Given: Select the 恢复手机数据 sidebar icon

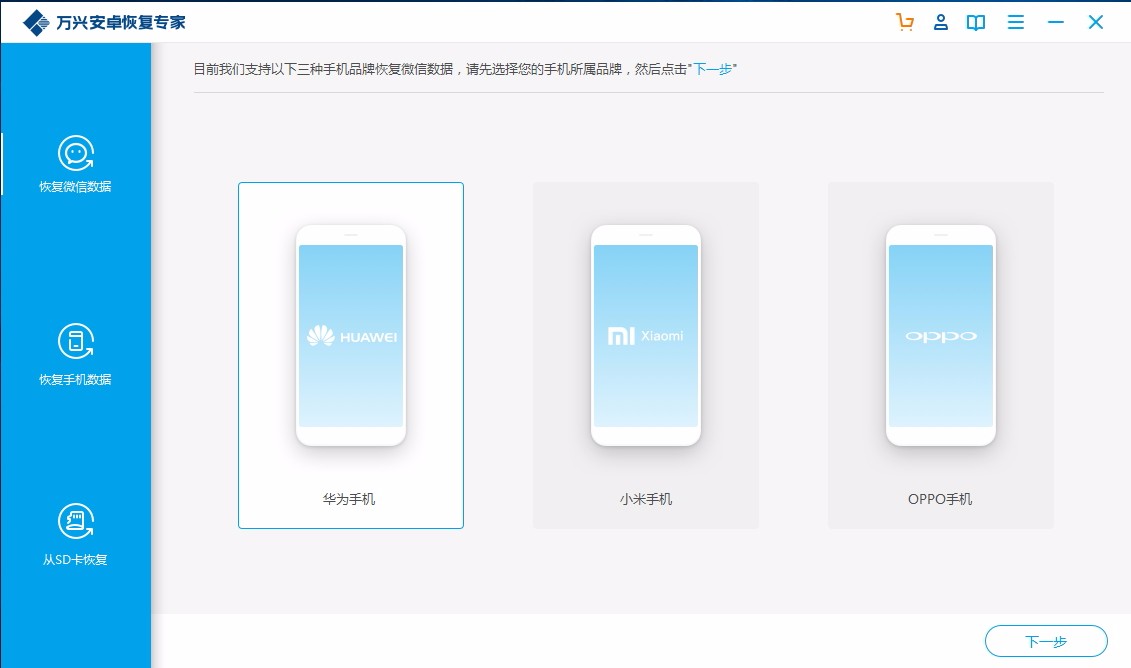Looking at the screenshot, I should coord(76,341).
